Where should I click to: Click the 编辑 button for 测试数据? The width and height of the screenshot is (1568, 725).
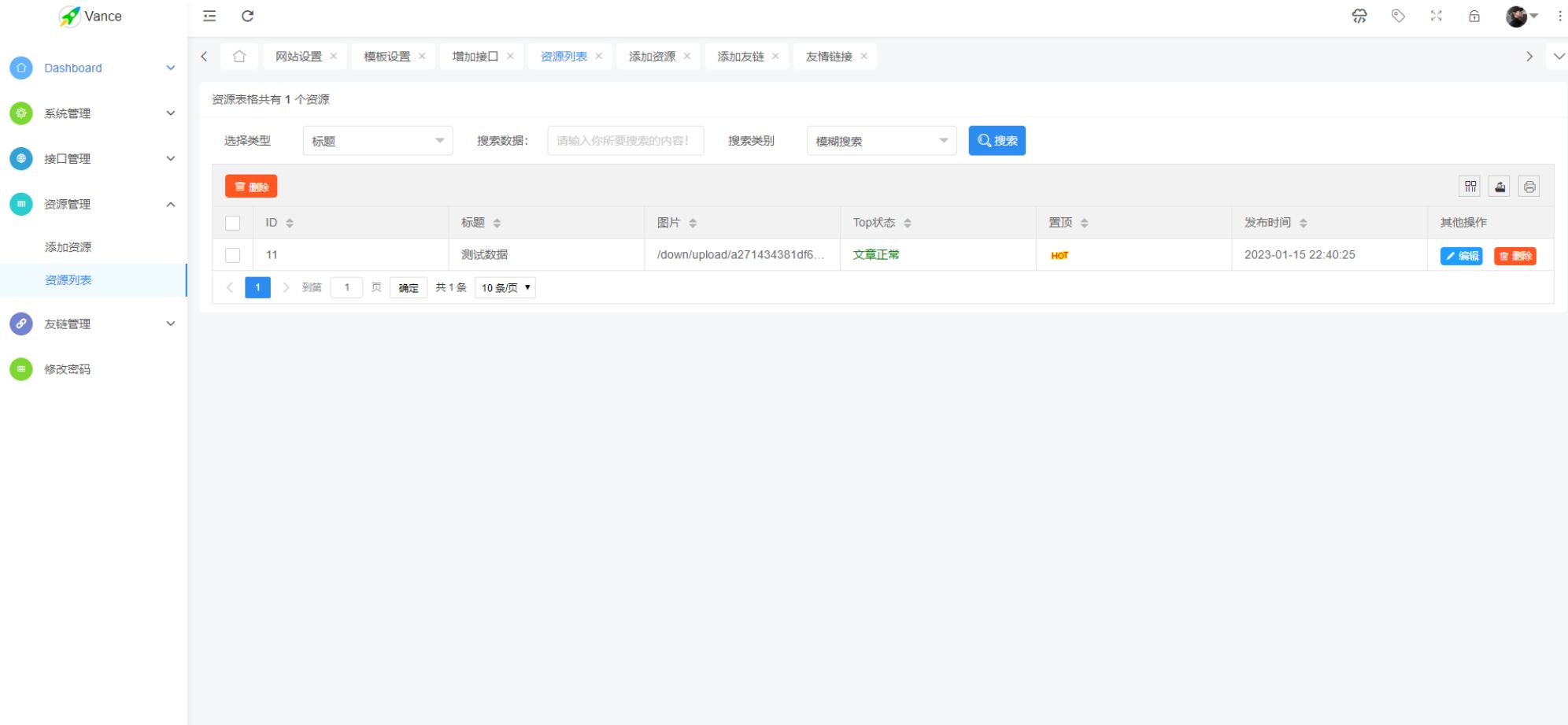(1461, 255)
